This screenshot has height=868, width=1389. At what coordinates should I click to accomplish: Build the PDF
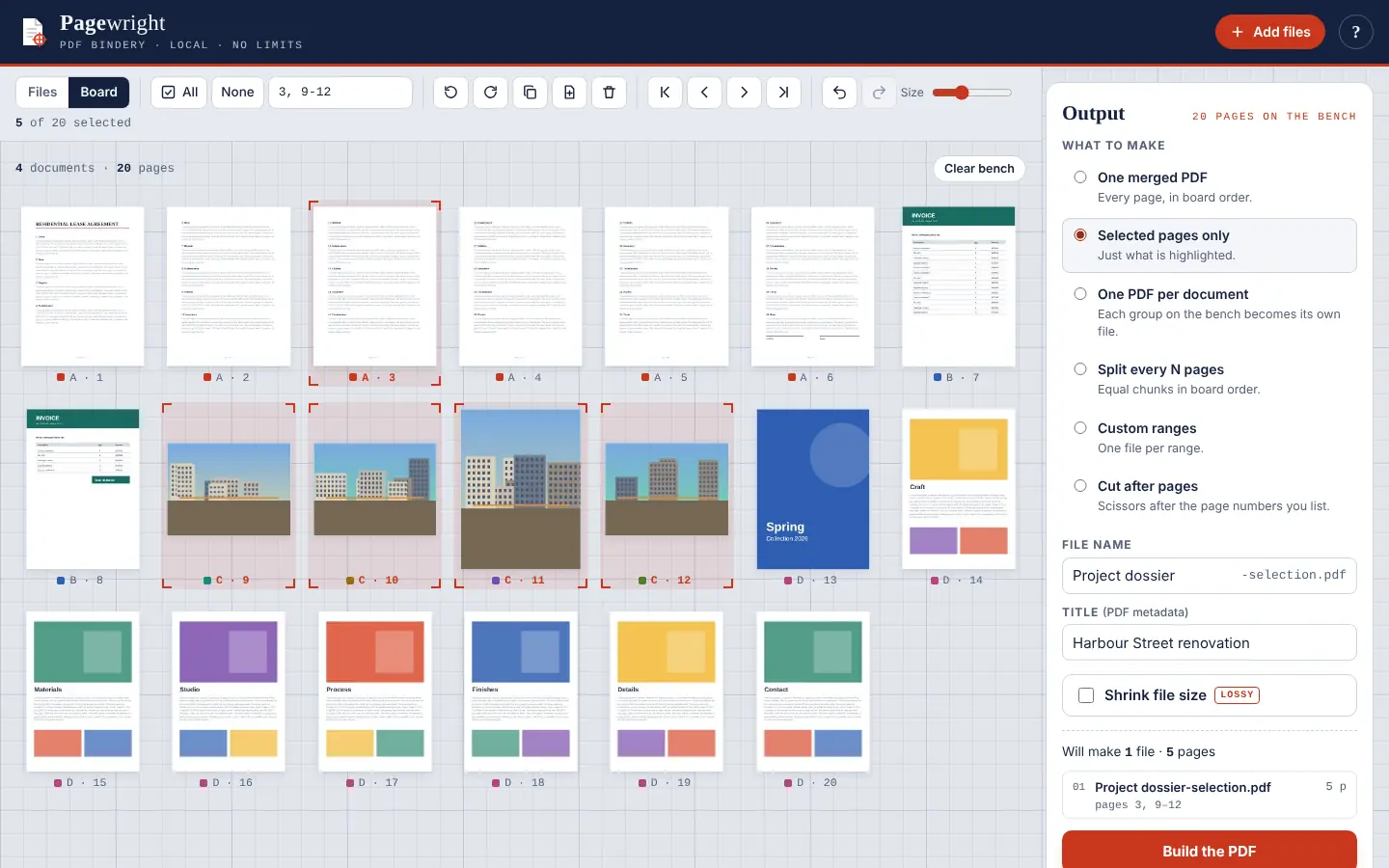click(1209, 851)
